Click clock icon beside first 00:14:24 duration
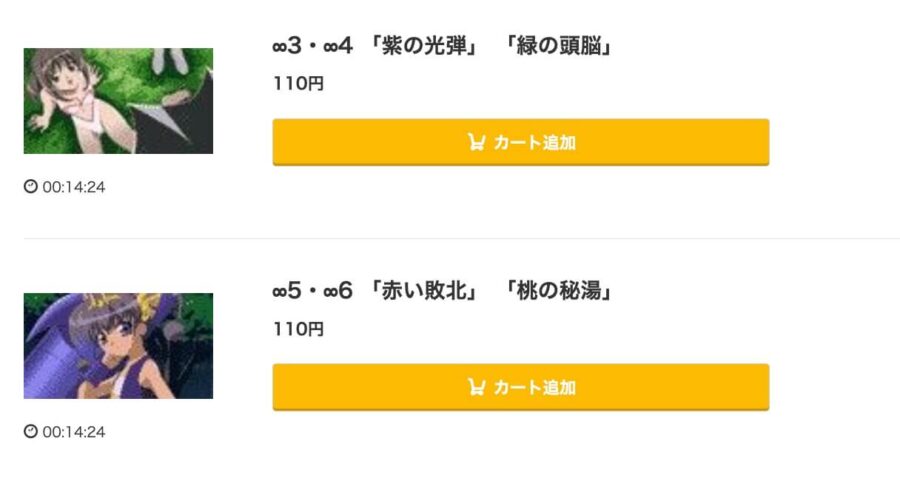This screenshot has width=900, height=484. pyautogui.click(x=30, y=186)
